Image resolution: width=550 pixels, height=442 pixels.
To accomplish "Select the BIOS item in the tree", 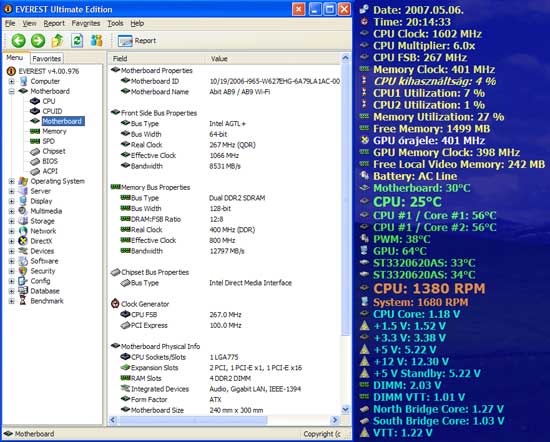I will point(50,161).
